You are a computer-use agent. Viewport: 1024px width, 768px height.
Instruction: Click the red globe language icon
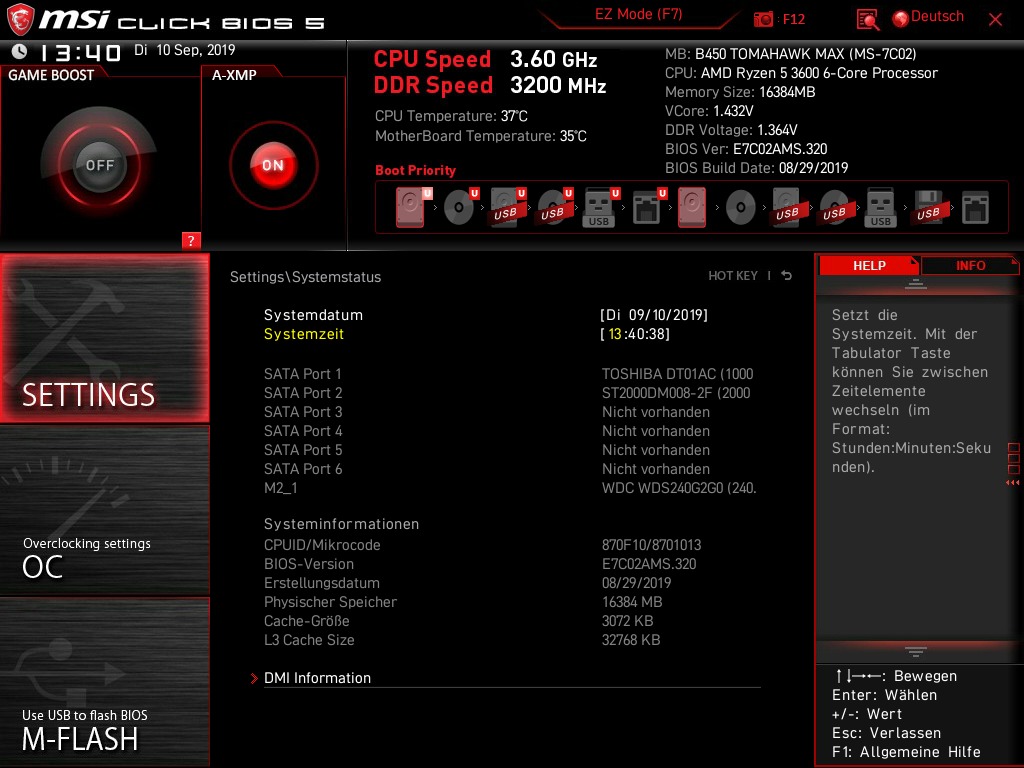(x=901, y=19)
